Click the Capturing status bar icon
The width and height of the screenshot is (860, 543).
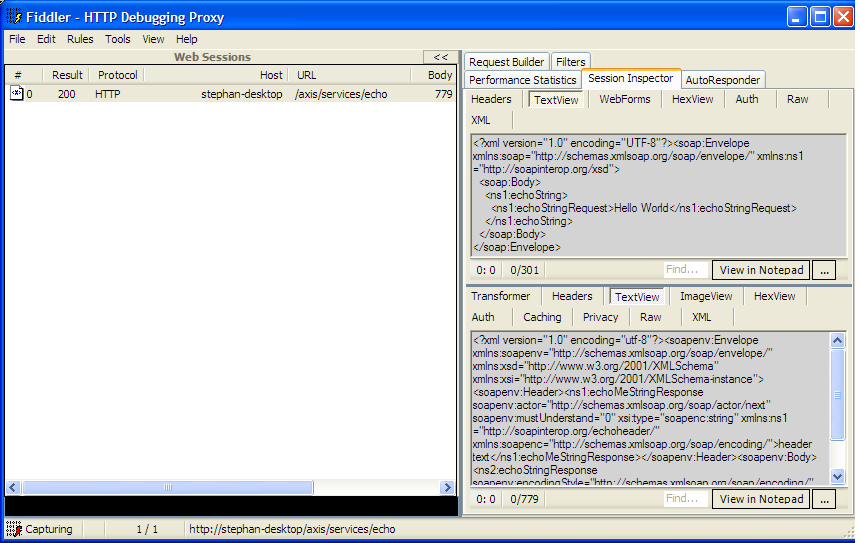pyautogui.click(x=14, y=529)
